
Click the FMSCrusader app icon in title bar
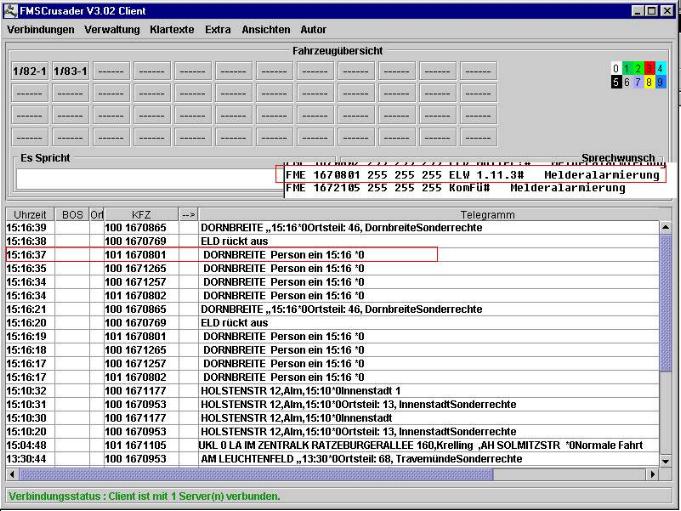11,10
